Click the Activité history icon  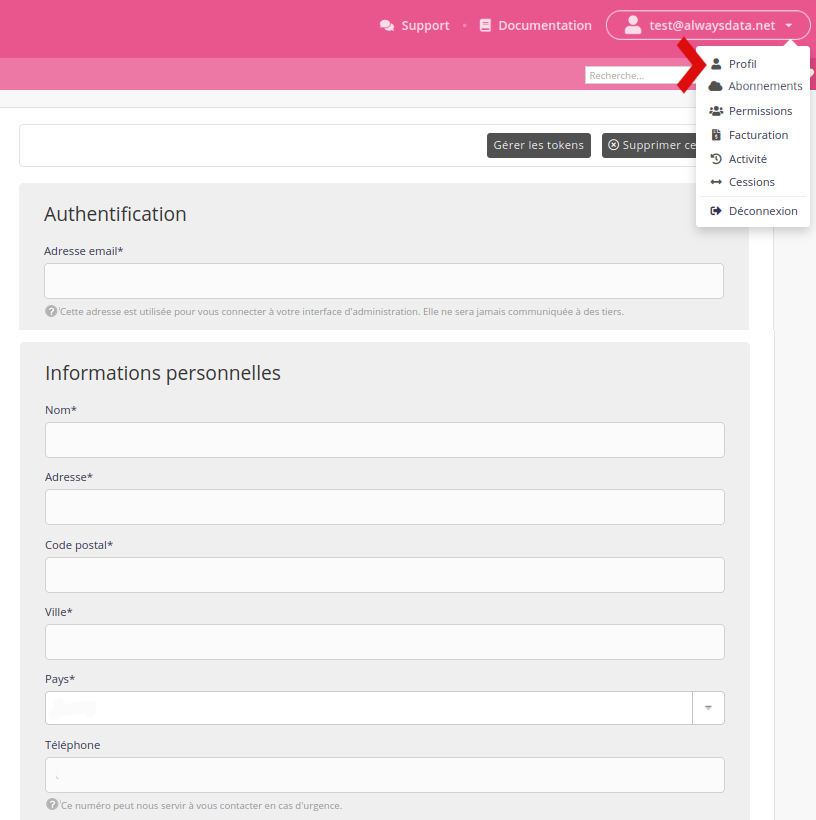(716, 159)
